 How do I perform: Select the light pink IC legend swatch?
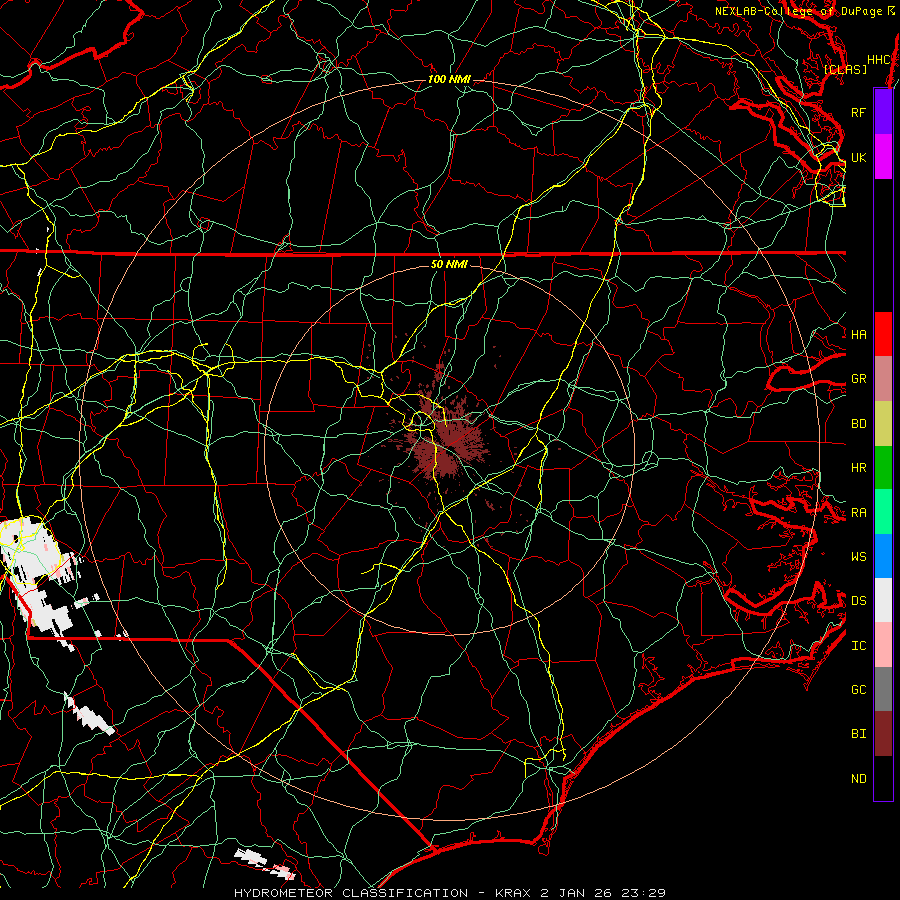(883, 645)
